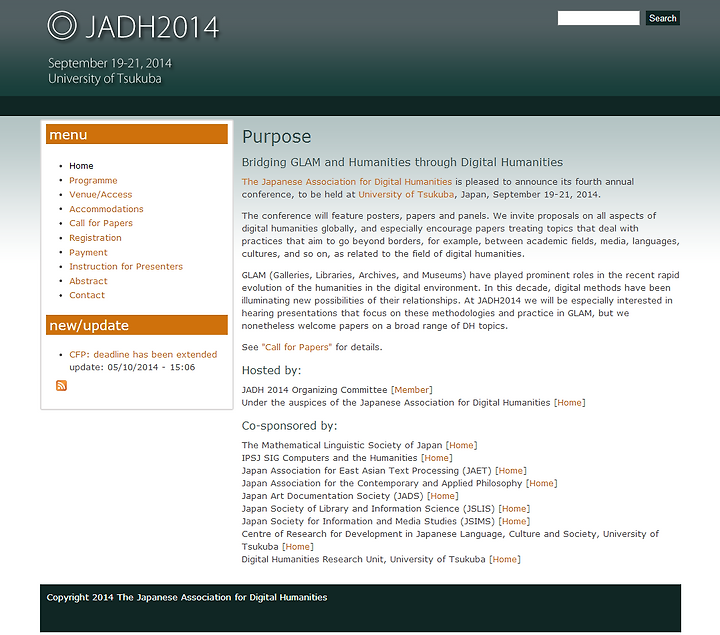Viewport: 720px width, 635px height.
Task: Open the University of Tsukuba link
Action: (x=406, y=195)
